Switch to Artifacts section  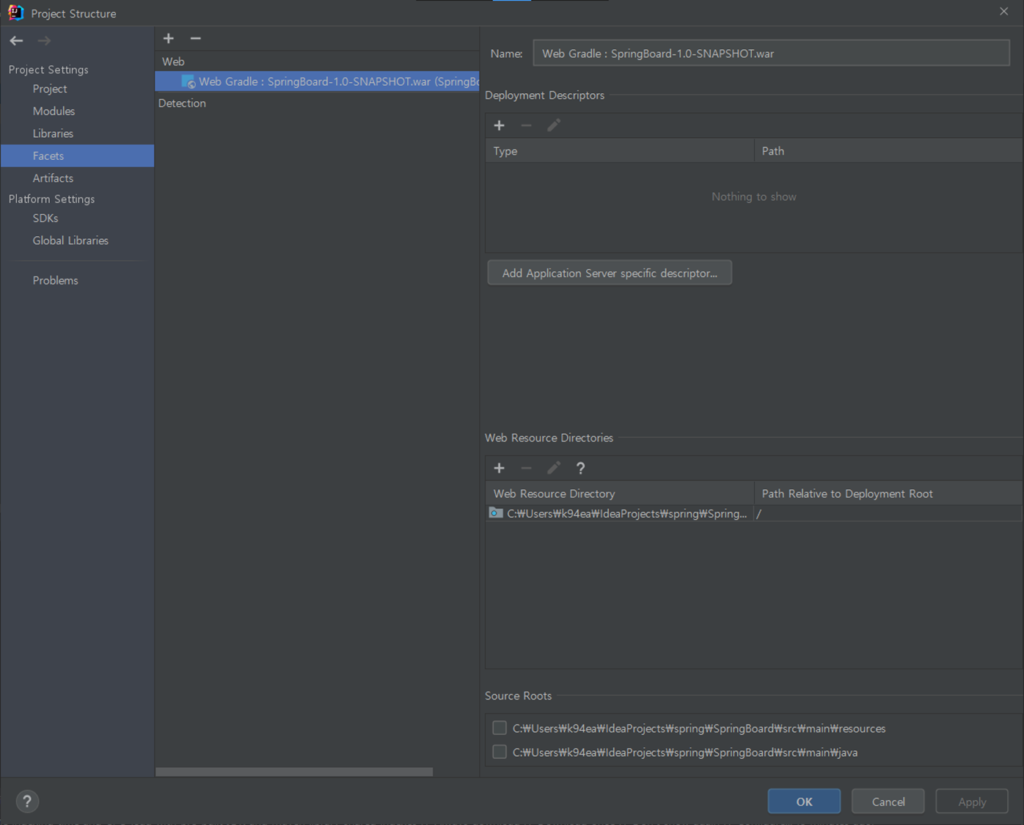53,178
